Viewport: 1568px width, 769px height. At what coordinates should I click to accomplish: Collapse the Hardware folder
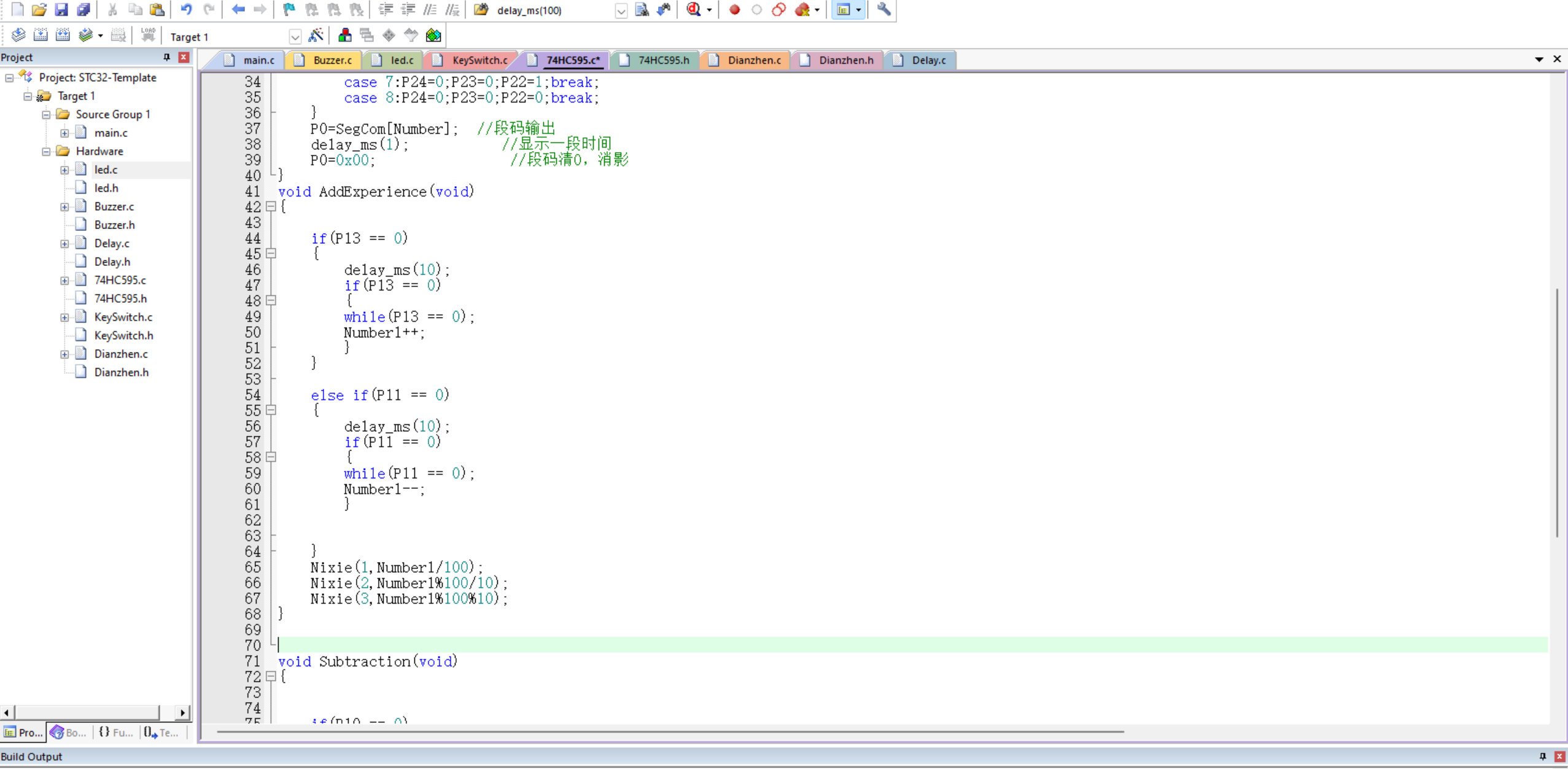[46, 151]
